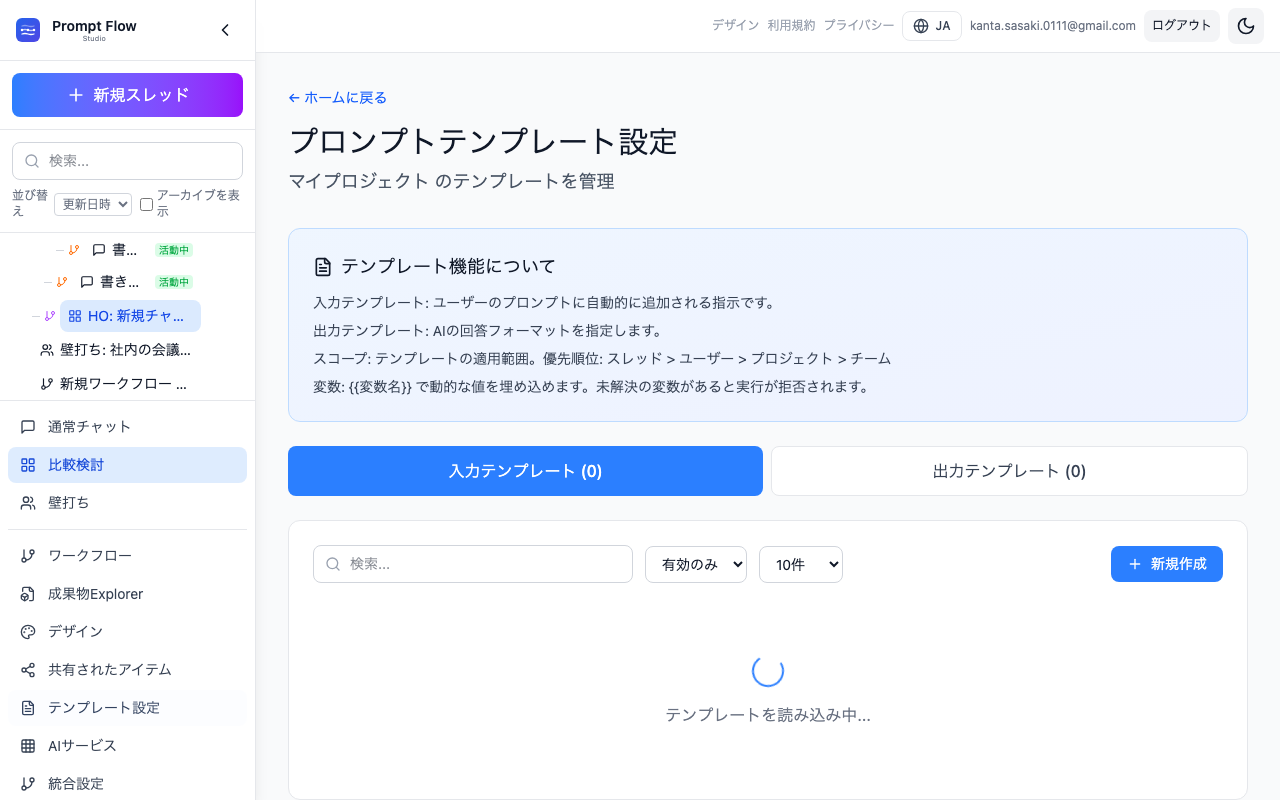Click the chat bubble icon for 通常チャット
Screen dimensions: 1280x800
point(28,427)
